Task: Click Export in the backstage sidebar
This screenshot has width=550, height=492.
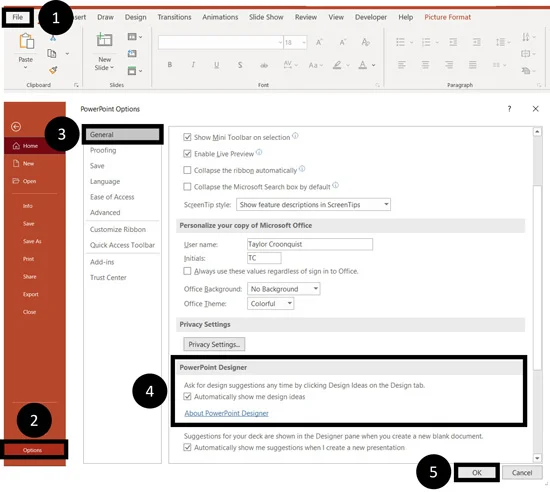Action: coord(31,294)
